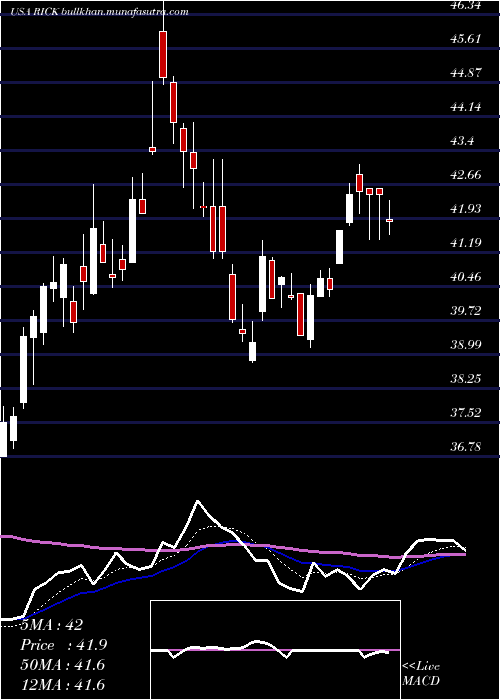Image resolution: width=500 pixels, height=700 pixels.
Task: Click the 39.72 price axis label
Action: click(466, 311)
